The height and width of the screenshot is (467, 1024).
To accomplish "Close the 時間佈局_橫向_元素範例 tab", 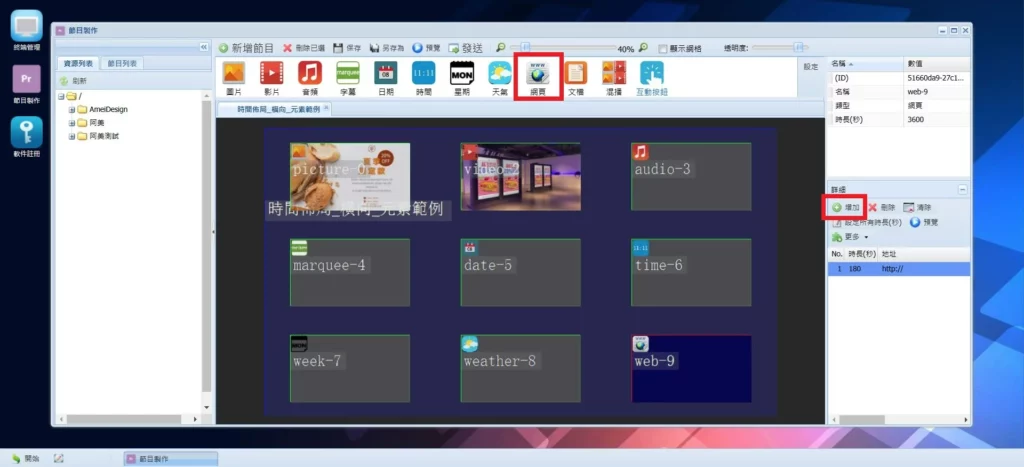I will pyautogui.click(x=326, y=107).
